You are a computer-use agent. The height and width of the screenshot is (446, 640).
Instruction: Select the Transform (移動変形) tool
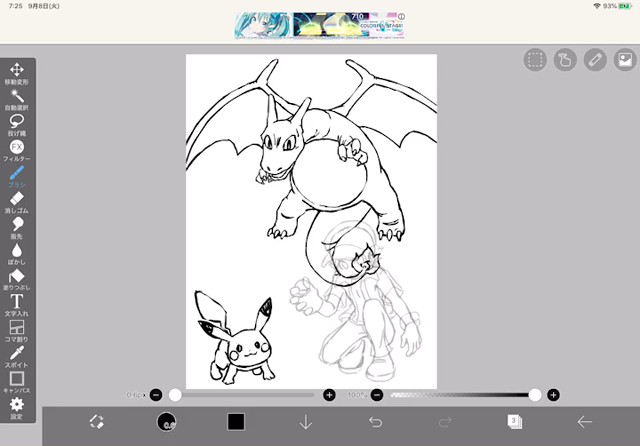[x=17, y=74]
